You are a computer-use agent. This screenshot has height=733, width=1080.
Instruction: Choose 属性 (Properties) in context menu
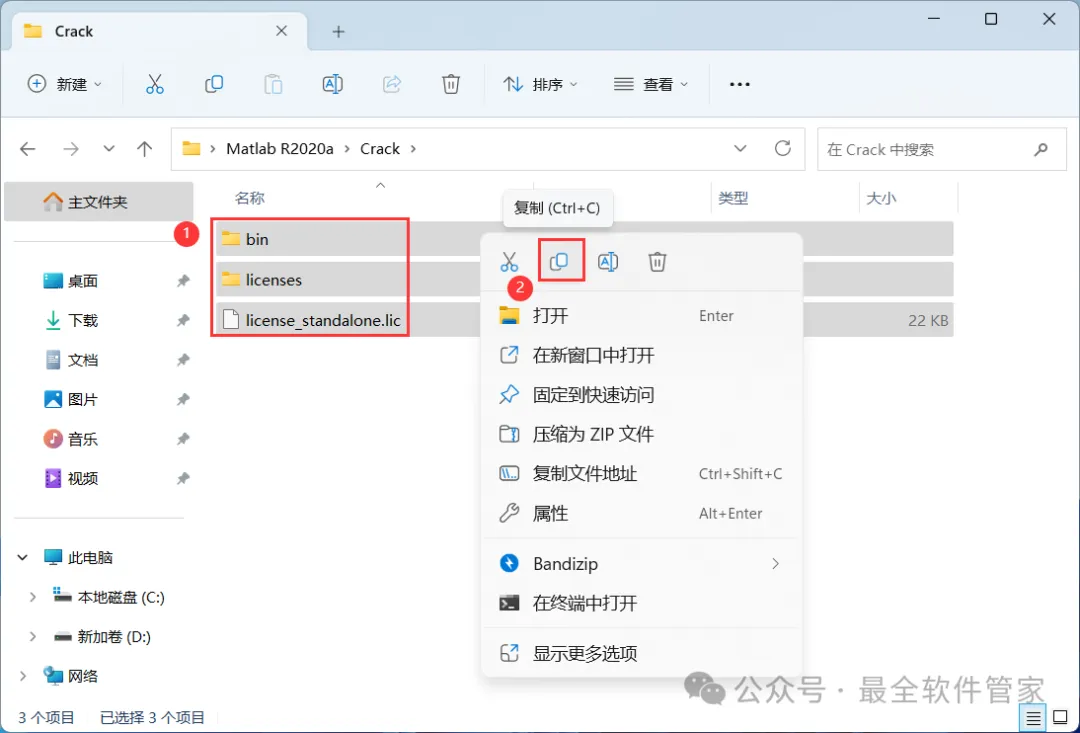pyautogui.click(x=642, y=513)
